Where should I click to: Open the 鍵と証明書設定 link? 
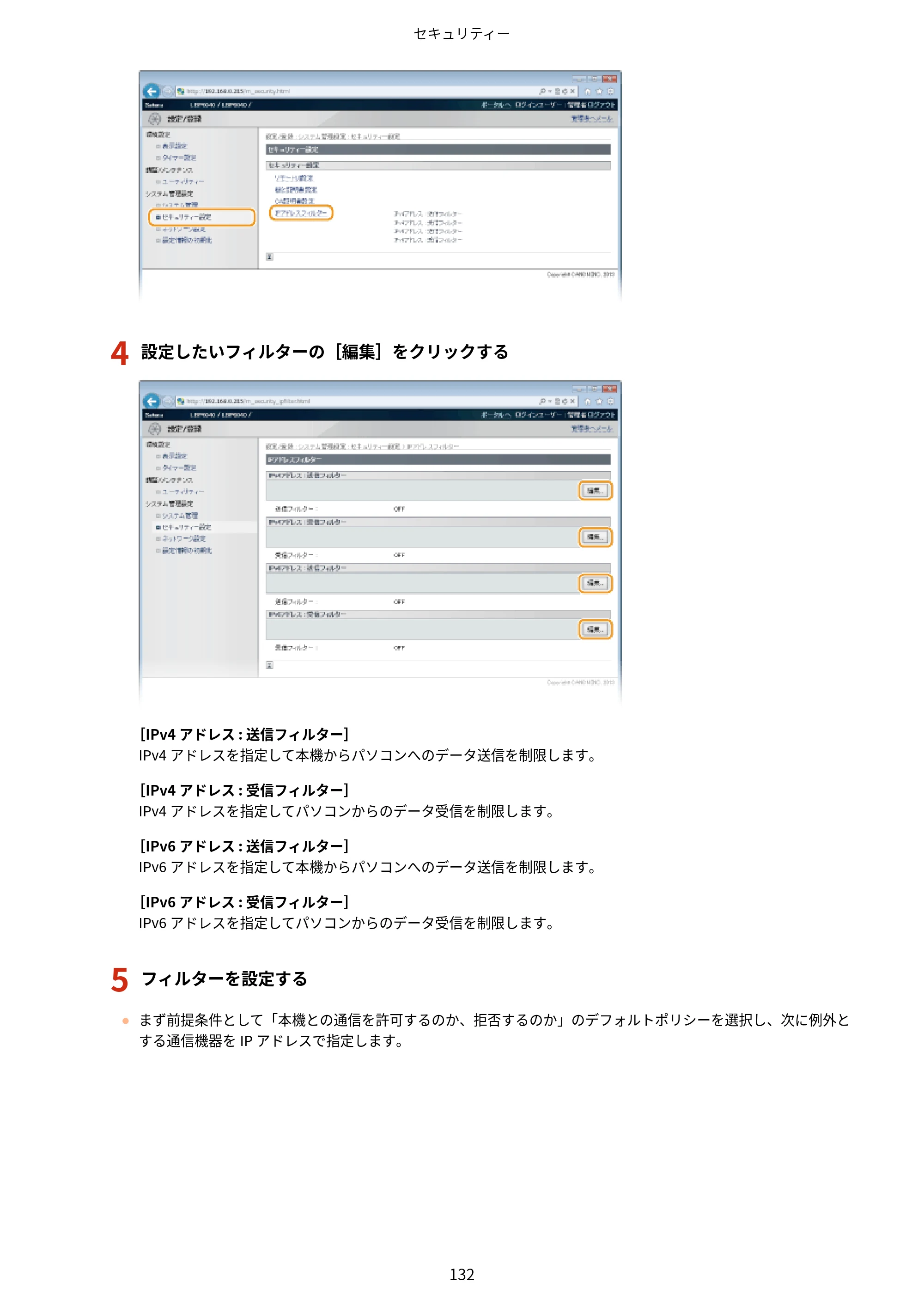pyautogui.click(x=296, y=189)
